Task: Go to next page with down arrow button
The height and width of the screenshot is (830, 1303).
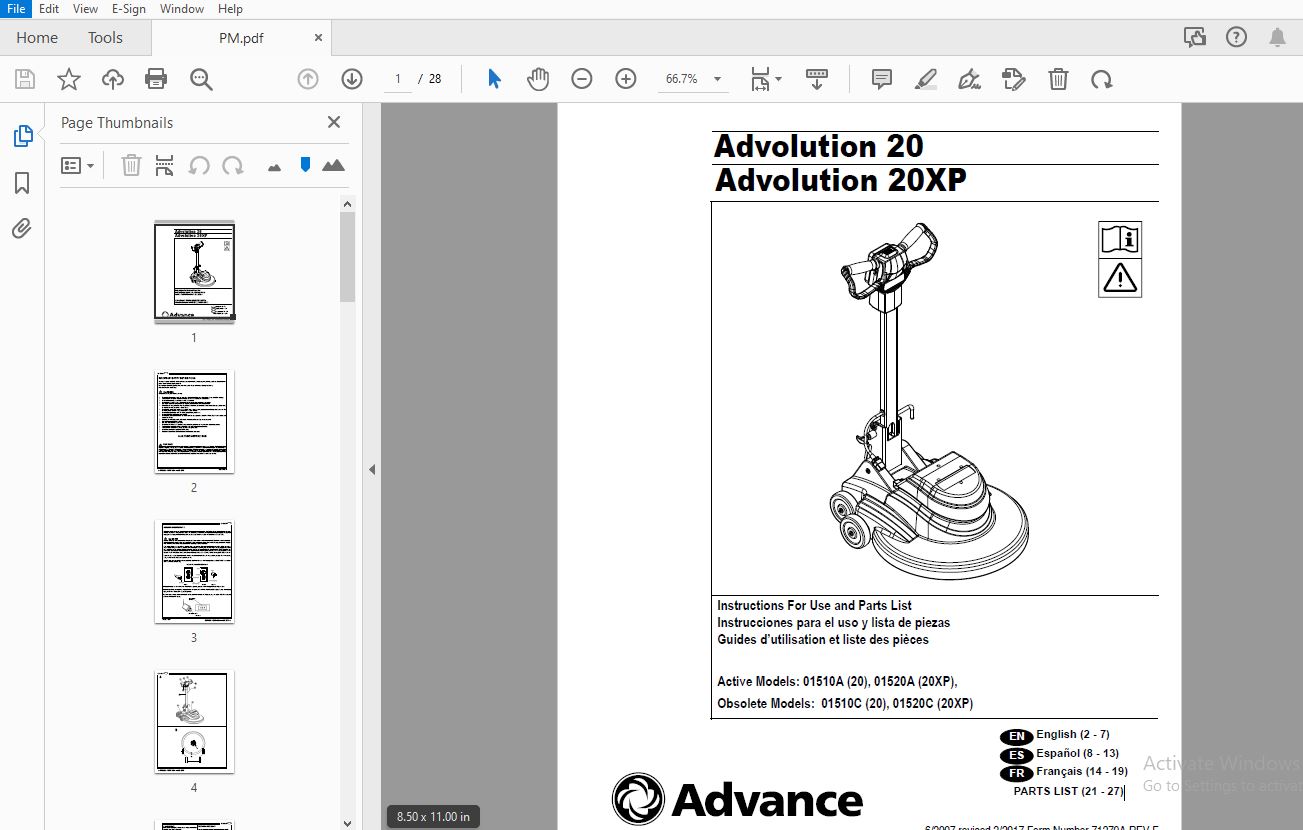Action: 351,78
